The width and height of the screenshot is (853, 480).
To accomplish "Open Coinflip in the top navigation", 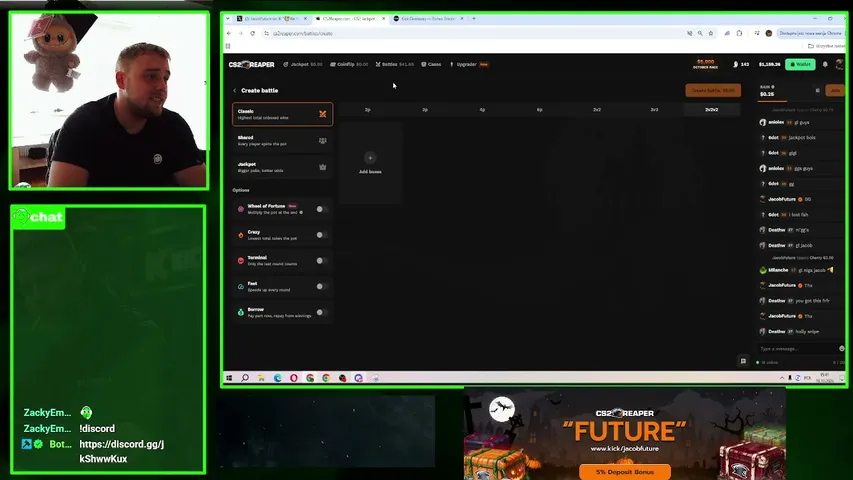I will [x=349, y=64].
